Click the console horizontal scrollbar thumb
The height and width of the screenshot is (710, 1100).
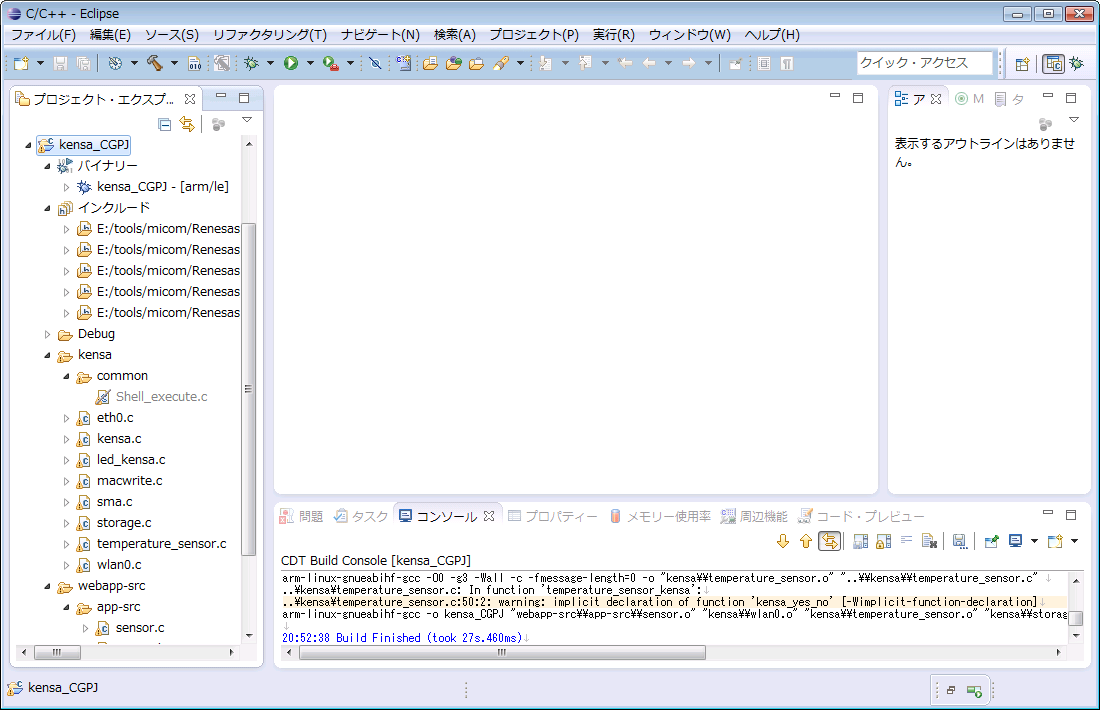(x=502, y=653)
